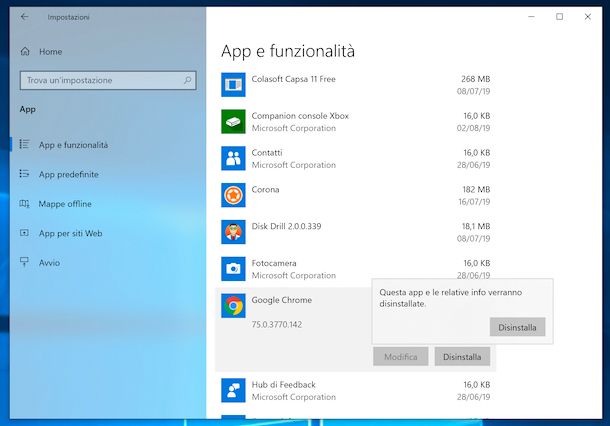The width and height of the screenshot is (610, 426).
Task: Click the Avvio icon in sidebar
Action: point(24,262)
